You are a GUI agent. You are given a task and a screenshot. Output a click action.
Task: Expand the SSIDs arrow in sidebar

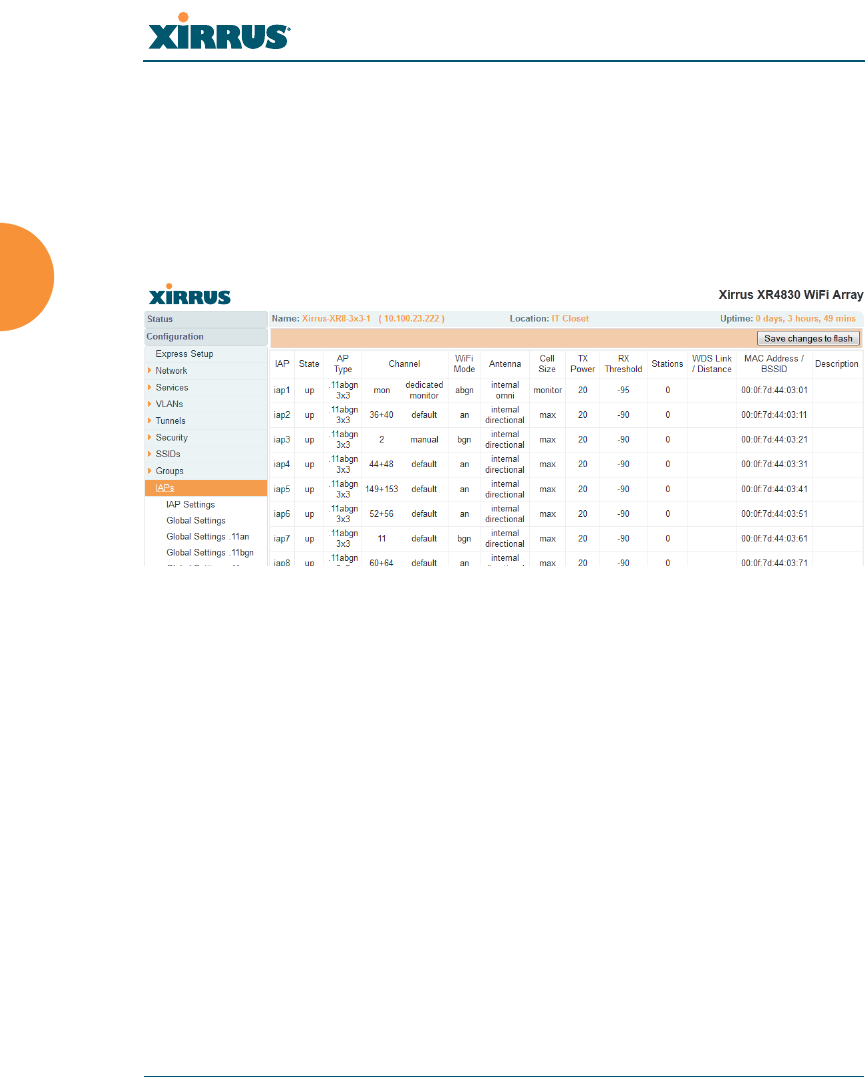tap(150, 454)
